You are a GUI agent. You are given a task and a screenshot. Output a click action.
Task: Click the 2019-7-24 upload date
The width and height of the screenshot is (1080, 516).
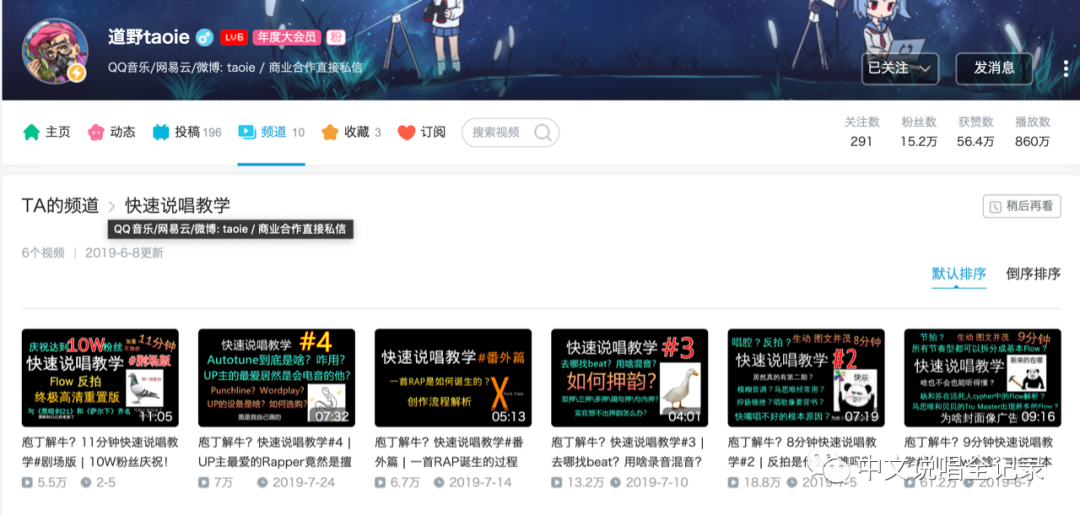296,482
